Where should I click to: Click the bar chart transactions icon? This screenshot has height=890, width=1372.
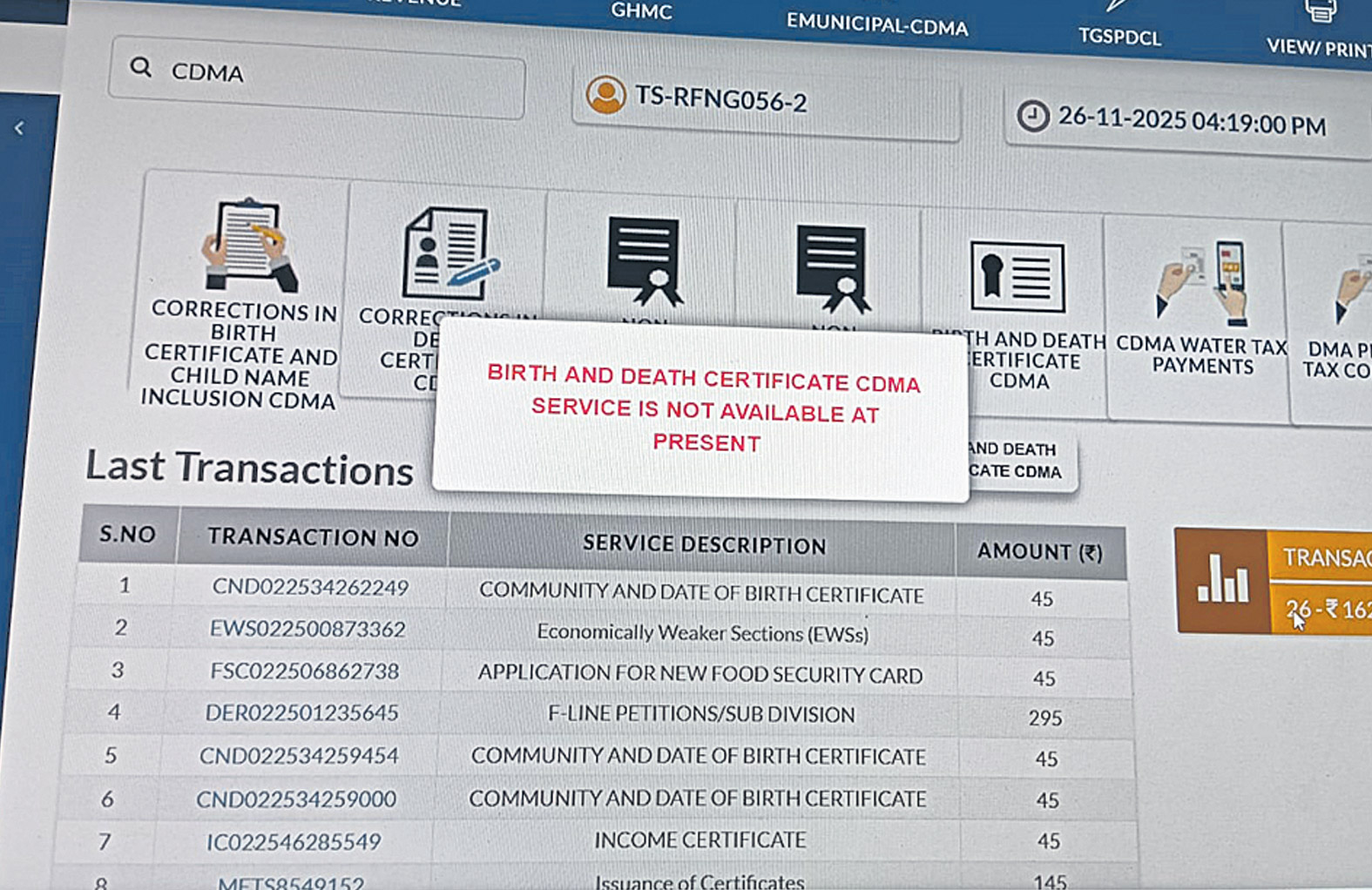1221,580
